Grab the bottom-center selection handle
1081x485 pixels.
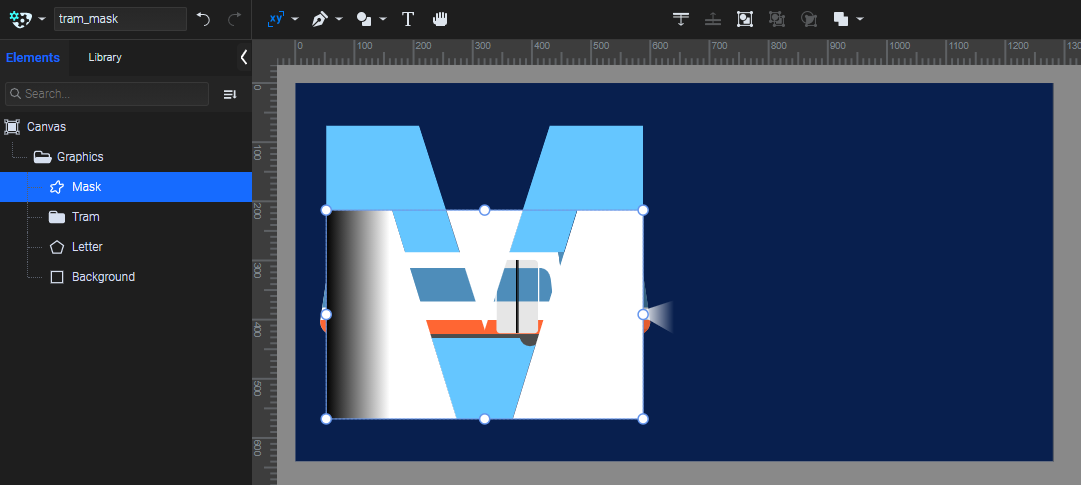point(485,419)
